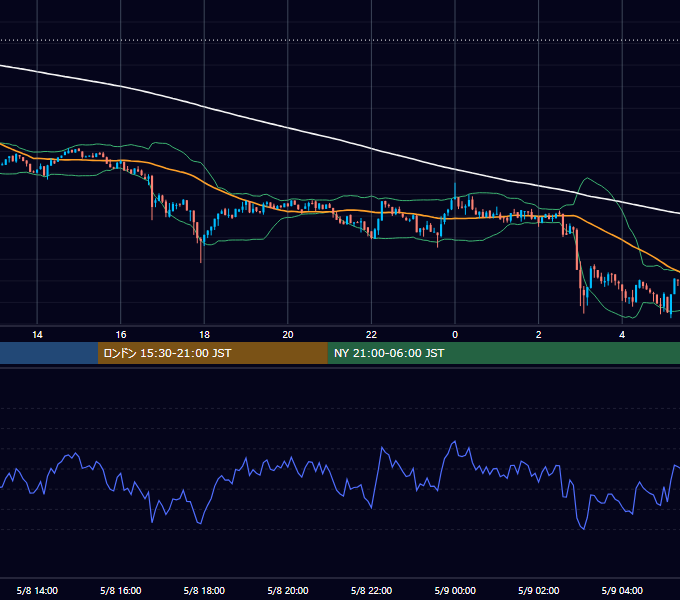Click hour label 22 on price chart axis
This screenshot has width=680, height=600.
click(x=372, y=335)
